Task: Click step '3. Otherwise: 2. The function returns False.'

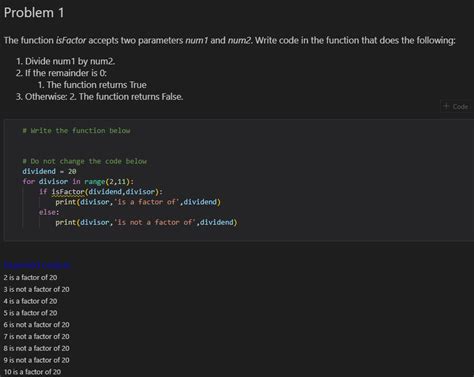Action: pyautogui.click(x=99, y=97)
